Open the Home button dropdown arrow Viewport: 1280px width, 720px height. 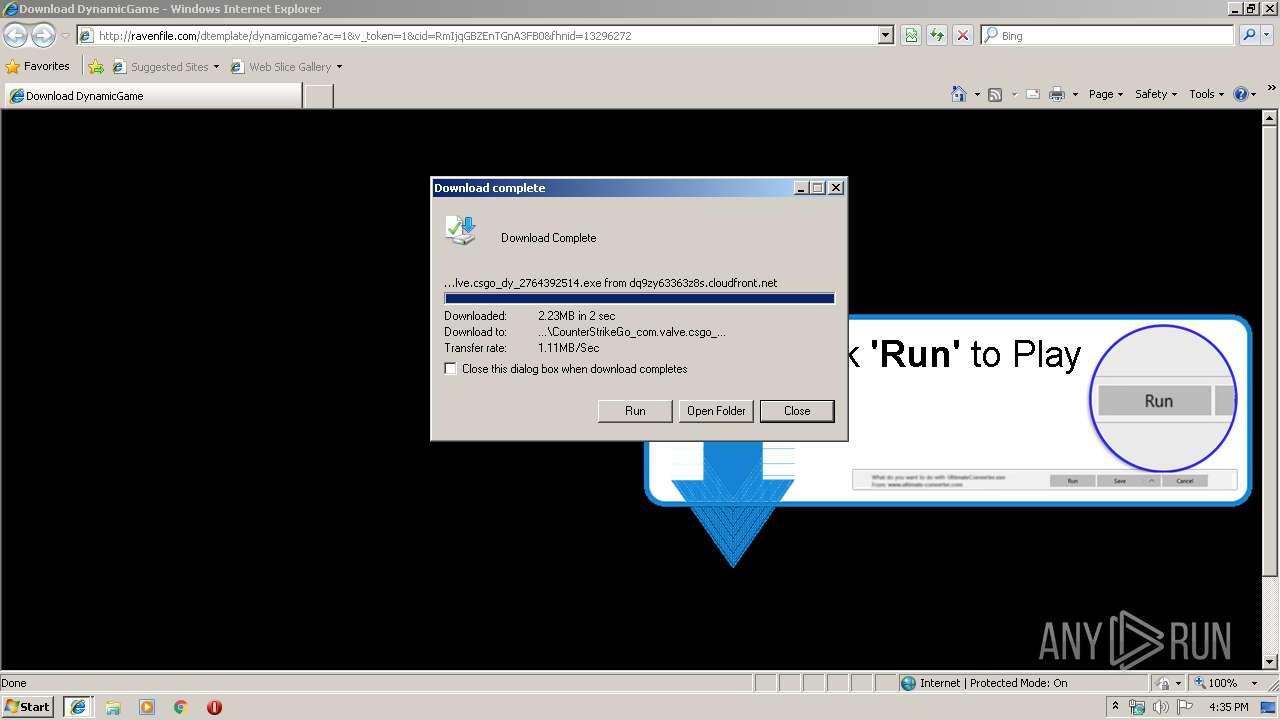point(975,94)
